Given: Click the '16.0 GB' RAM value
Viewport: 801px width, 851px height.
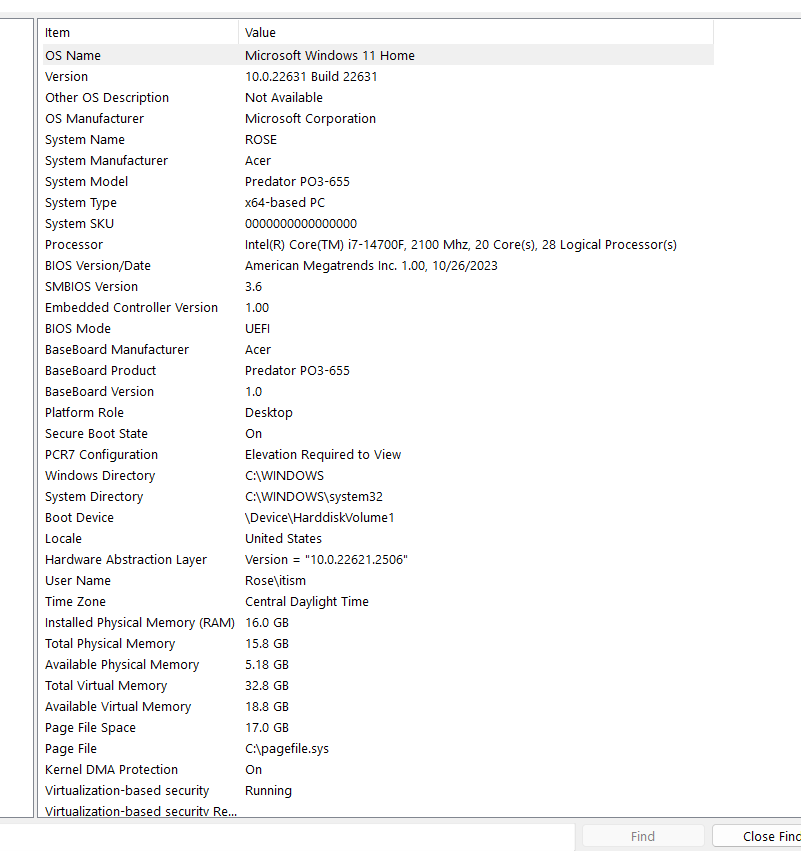Looking at the screenshot, I should click(266, 622).
